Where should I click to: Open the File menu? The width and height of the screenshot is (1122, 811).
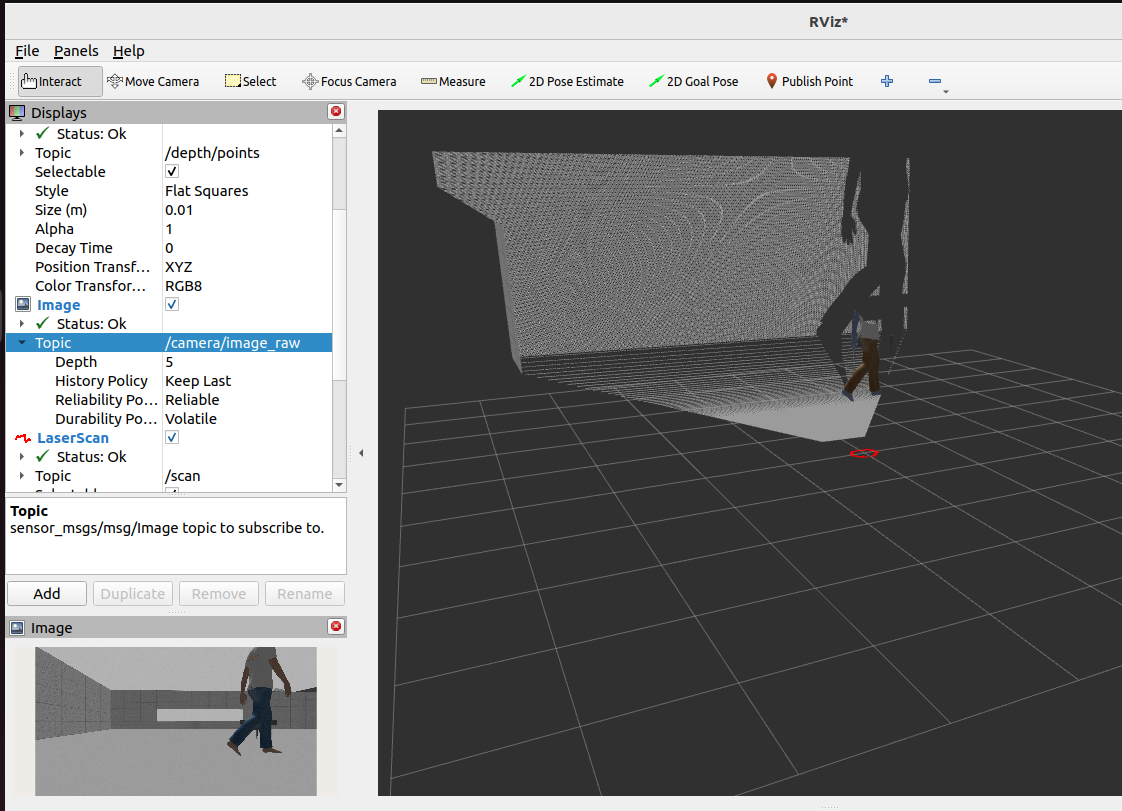click(x=27, y=51)
